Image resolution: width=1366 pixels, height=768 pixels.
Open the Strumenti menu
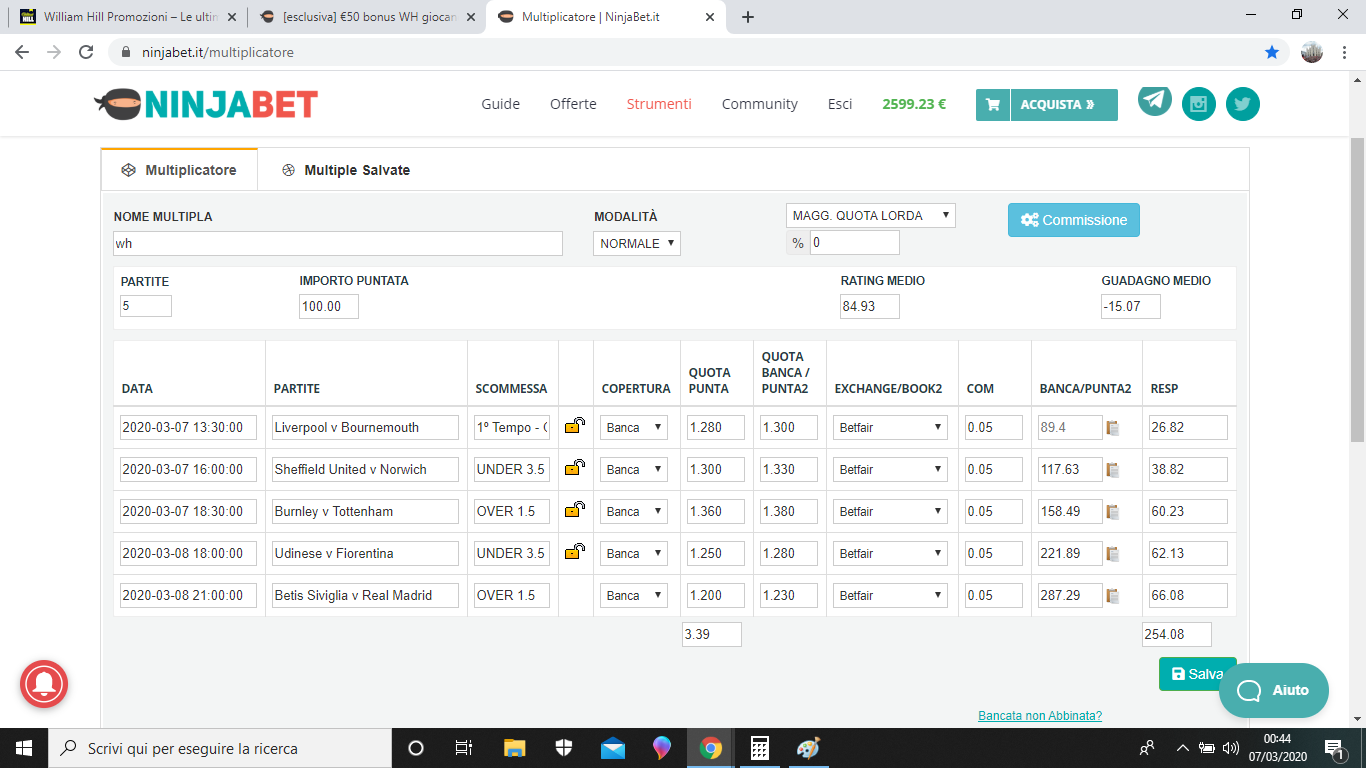(x=659, y=104)
